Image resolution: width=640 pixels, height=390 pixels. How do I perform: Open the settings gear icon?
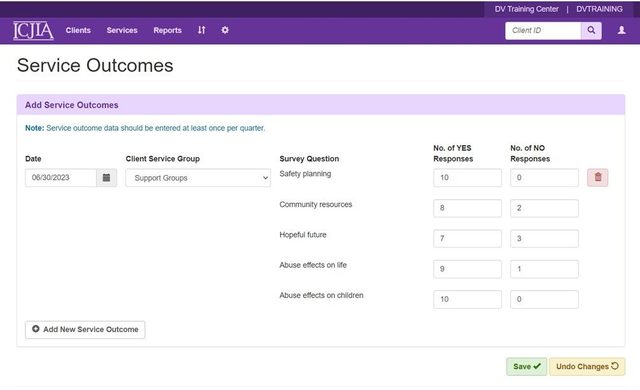[x=225, y=30]
